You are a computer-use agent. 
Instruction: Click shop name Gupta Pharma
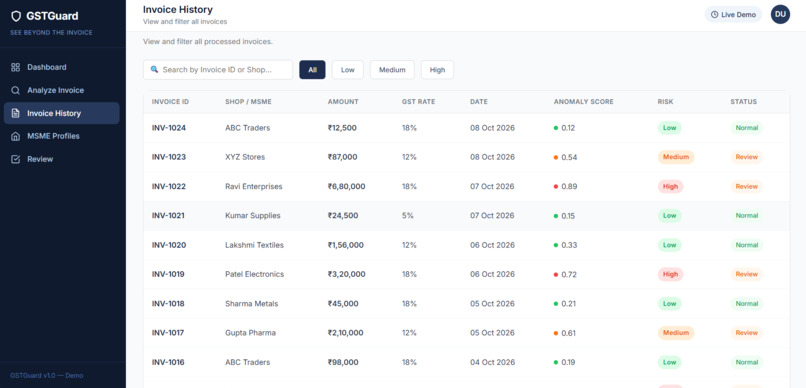coord(250,333)
